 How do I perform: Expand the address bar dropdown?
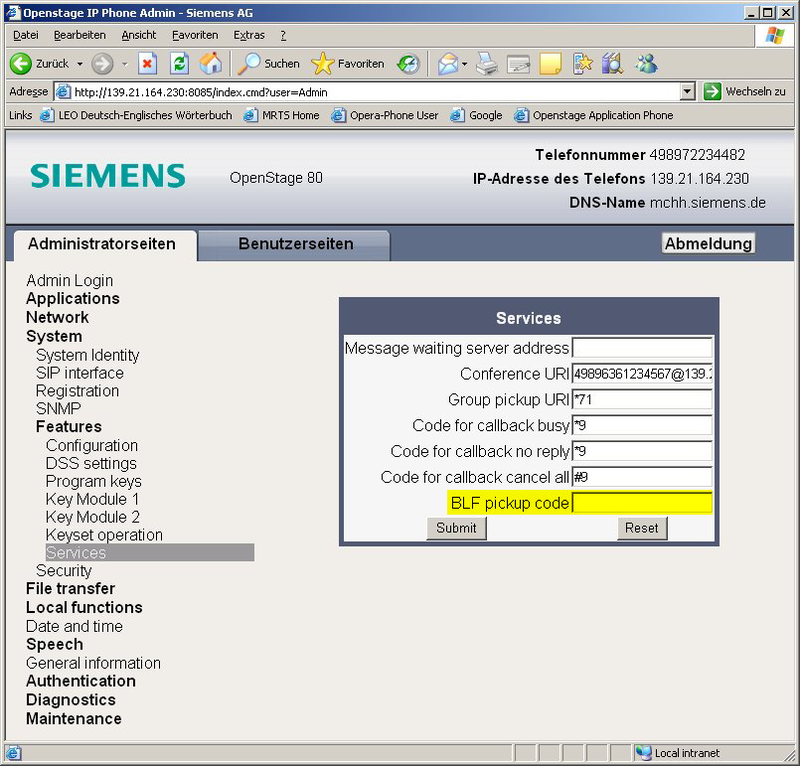(687, 91)
